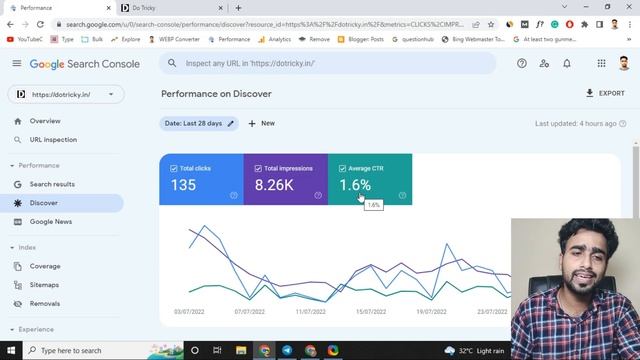Open the Google account avatar in Search Console
The width and height of the screenshot is (640, 360).
click(x=624, y=63)
